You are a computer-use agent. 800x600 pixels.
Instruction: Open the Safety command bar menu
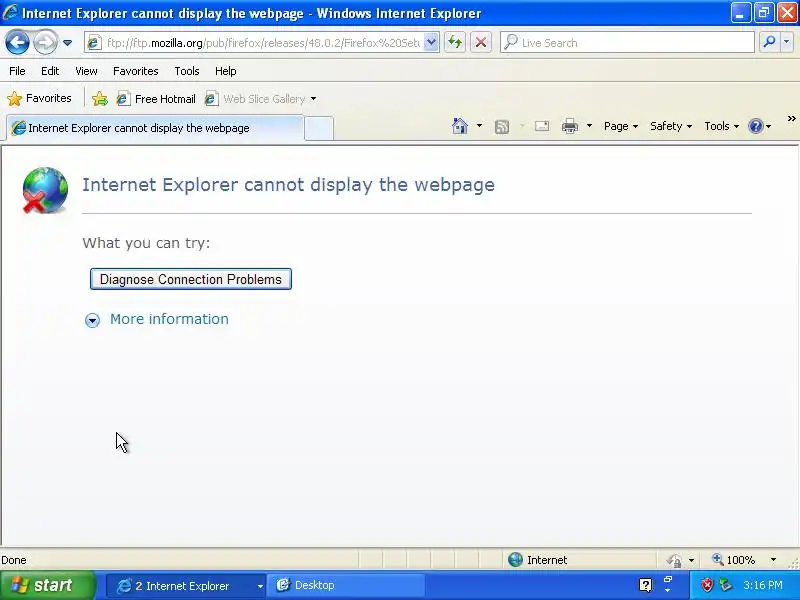pyautogui.click(x=671, y=126)
